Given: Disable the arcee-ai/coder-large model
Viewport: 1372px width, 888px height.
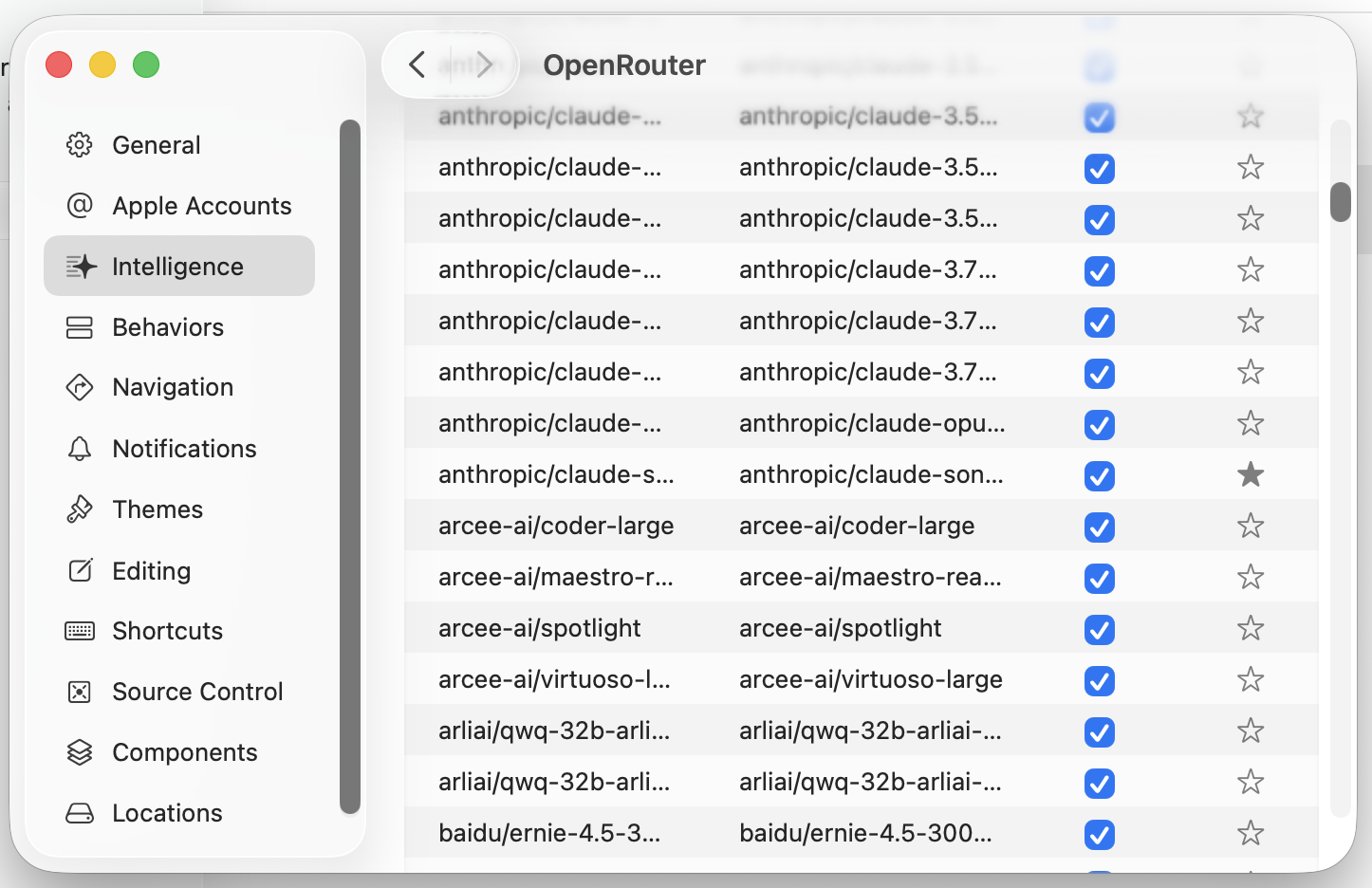Looking at the screenshot, I should [x=1099, y=527].
